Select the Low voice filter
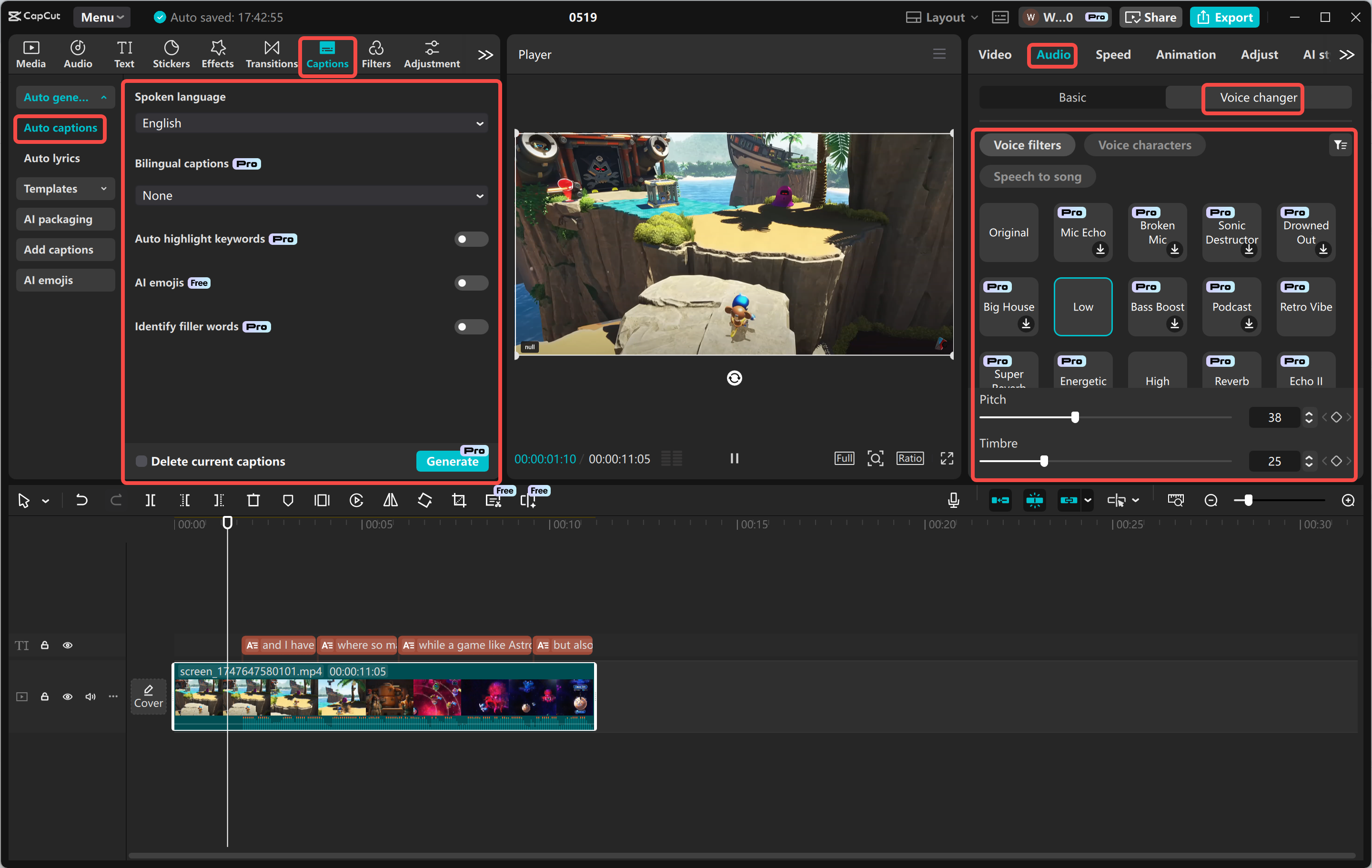 coord(1082,307)
